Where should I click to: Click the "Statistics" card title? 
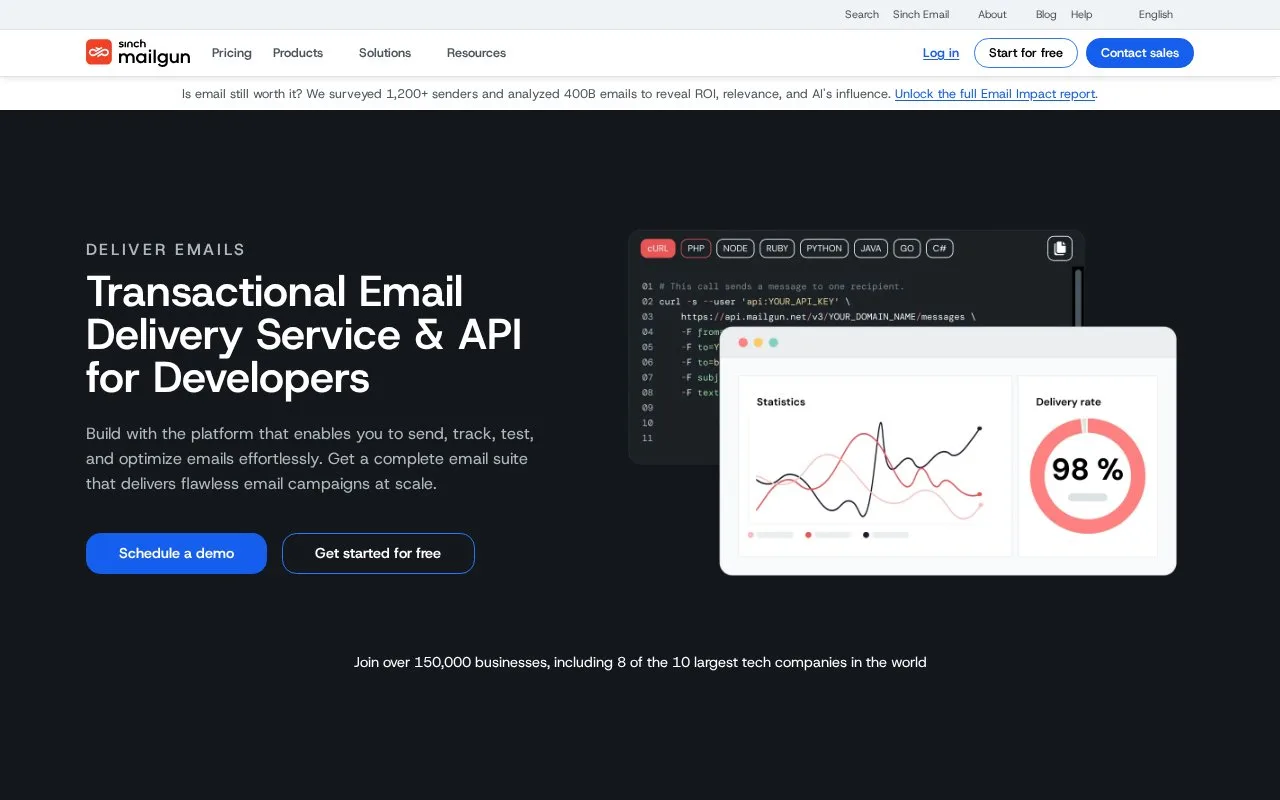[781, 402]
